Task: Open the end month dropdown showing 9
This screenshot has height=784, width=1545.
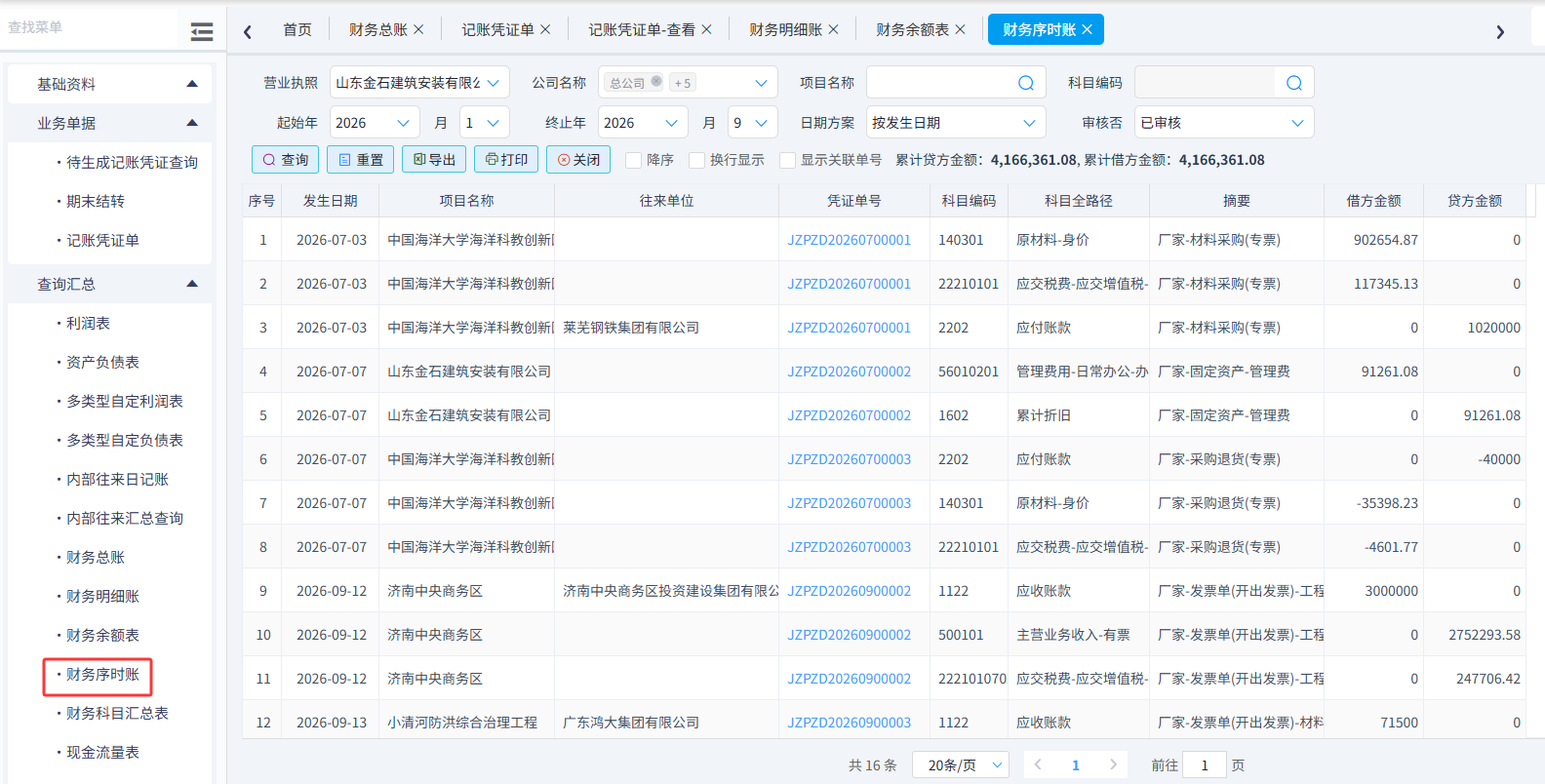Action: (753, 123)
